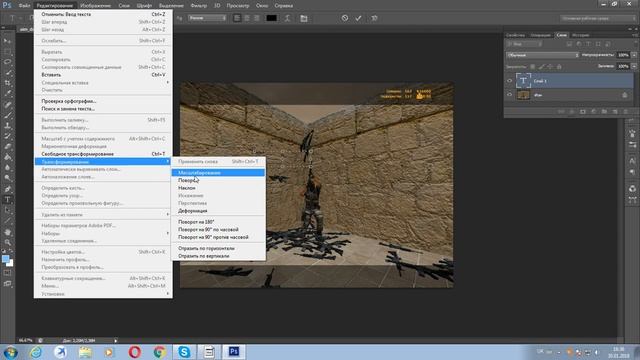Select the Hand tool
This screenshot has width=640, height=360.
[7, 232]
